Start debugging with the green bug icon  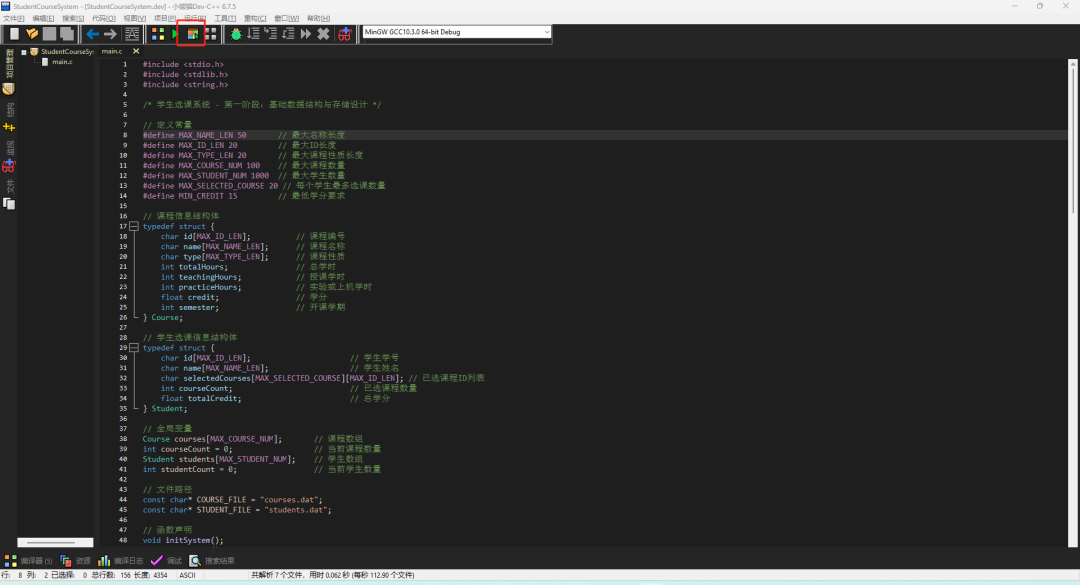pyautogui.click(x=236, y=34)
